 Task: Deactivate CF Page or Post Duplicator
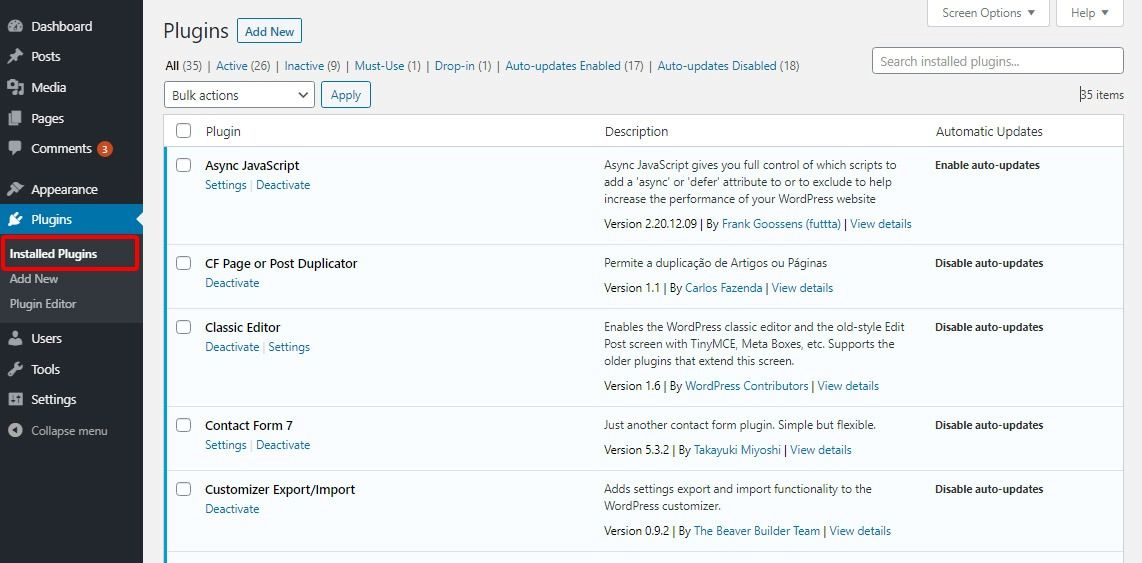tap(232, 283)
